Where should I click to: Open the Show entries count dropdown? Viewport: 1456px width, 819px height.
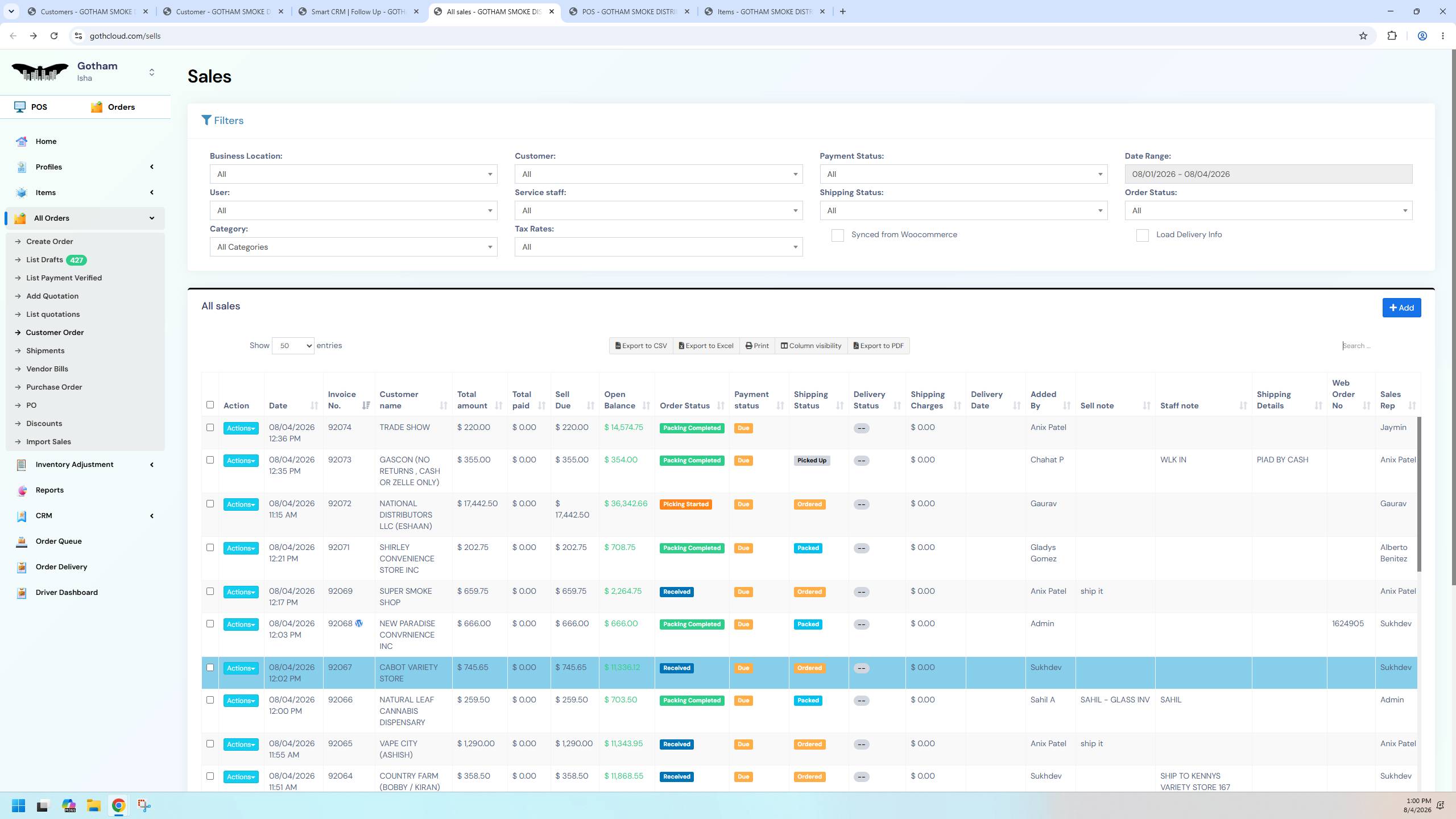click(293, 346)
